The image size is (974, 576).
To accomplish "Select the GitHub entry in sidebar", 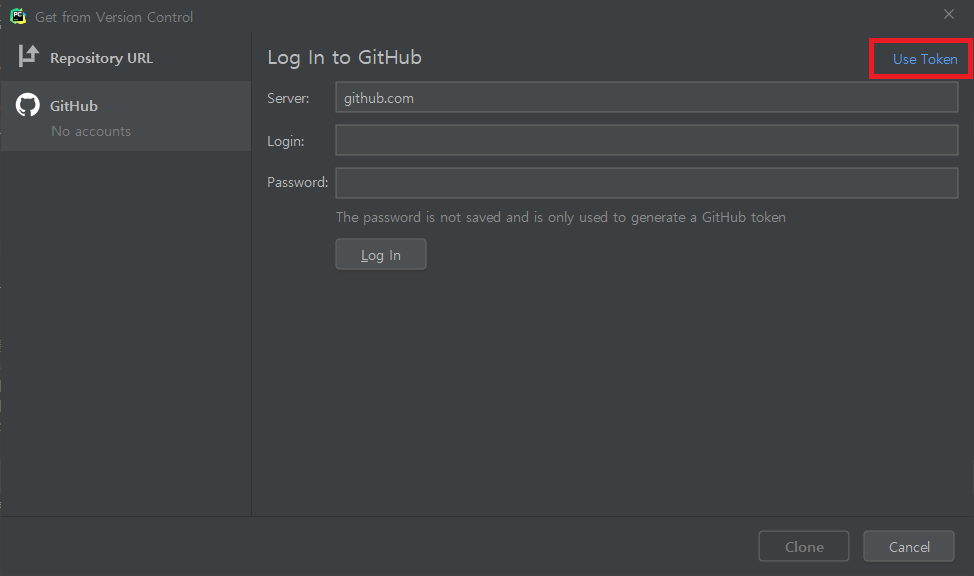I will [125, 116].
